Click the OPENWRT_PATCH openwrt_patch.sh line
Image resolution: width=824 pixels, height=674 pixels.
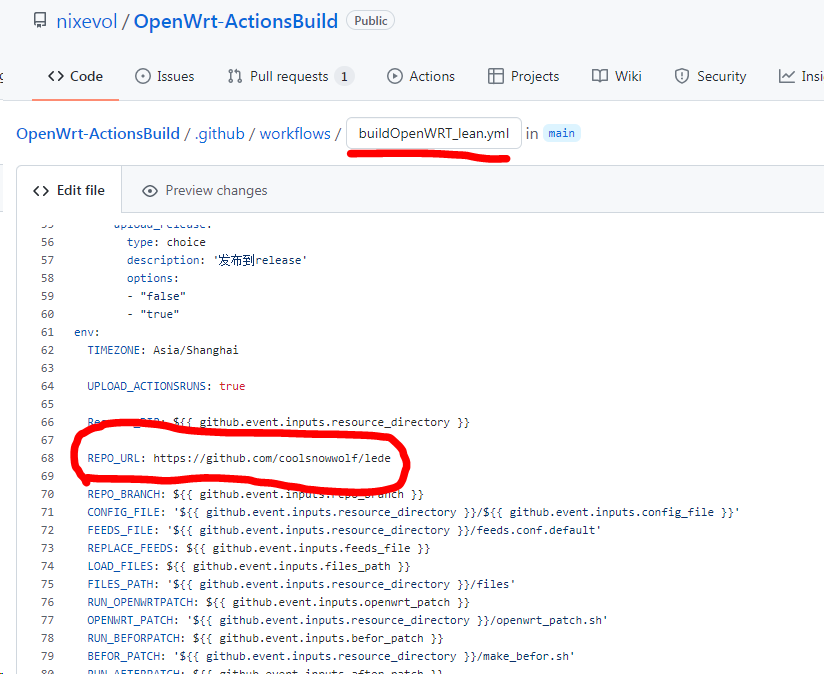click(x=347, y=620)
